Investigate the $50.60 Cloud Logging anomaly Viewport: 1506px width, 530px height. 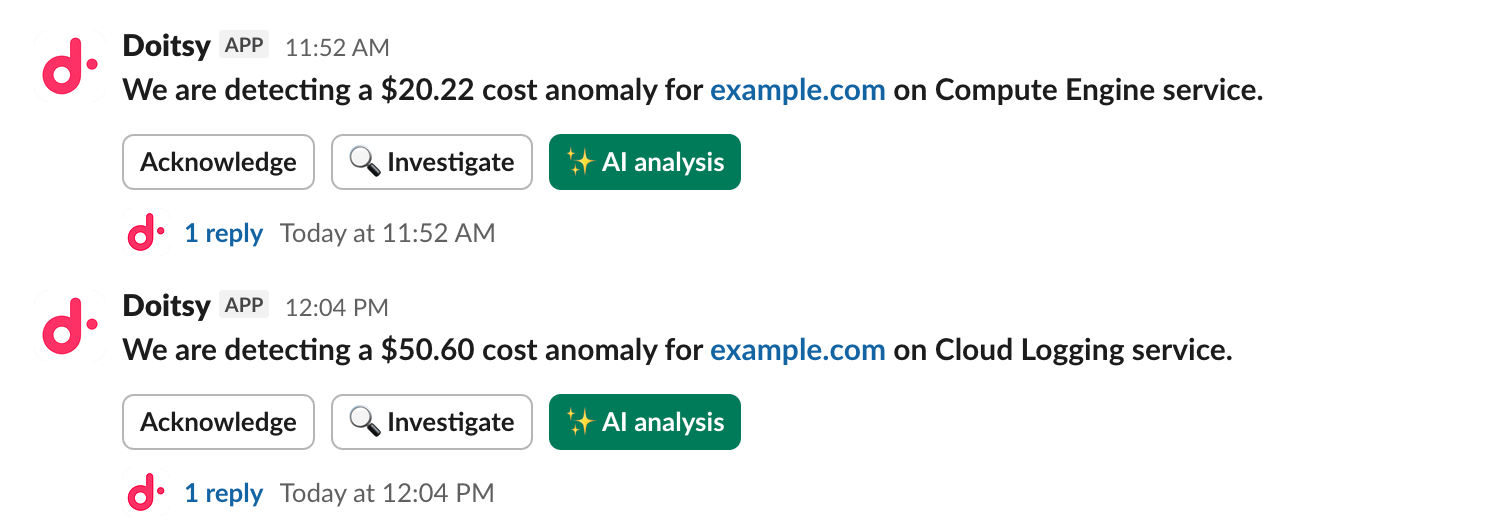click(431, 422)
